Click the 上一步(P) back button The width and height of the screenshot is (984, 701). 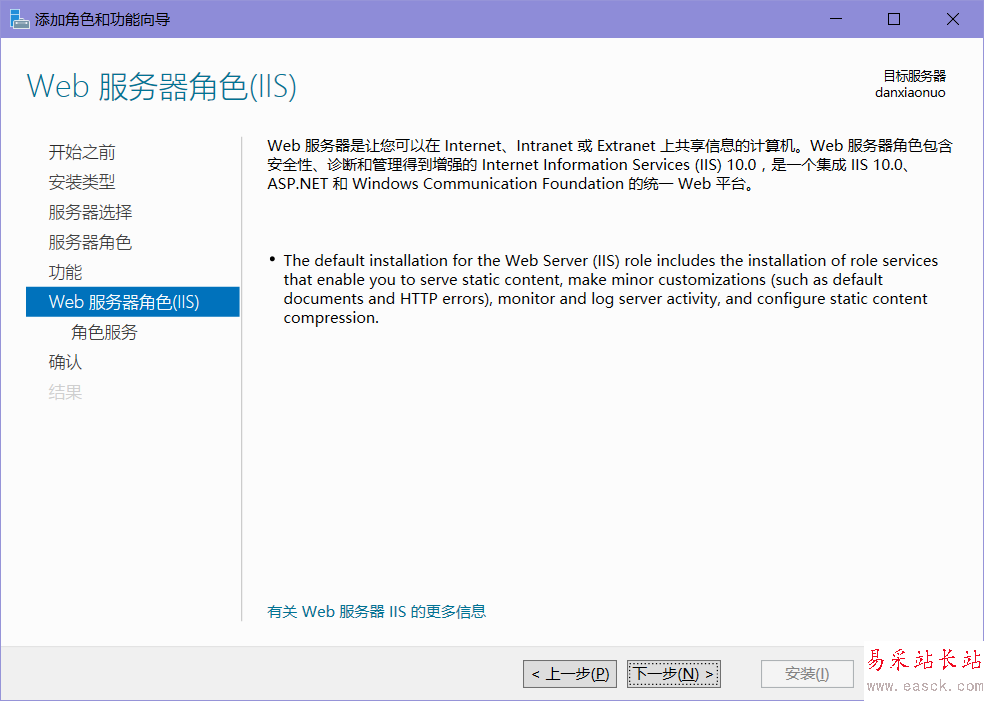pyautogui.click(x=570, y=674)
